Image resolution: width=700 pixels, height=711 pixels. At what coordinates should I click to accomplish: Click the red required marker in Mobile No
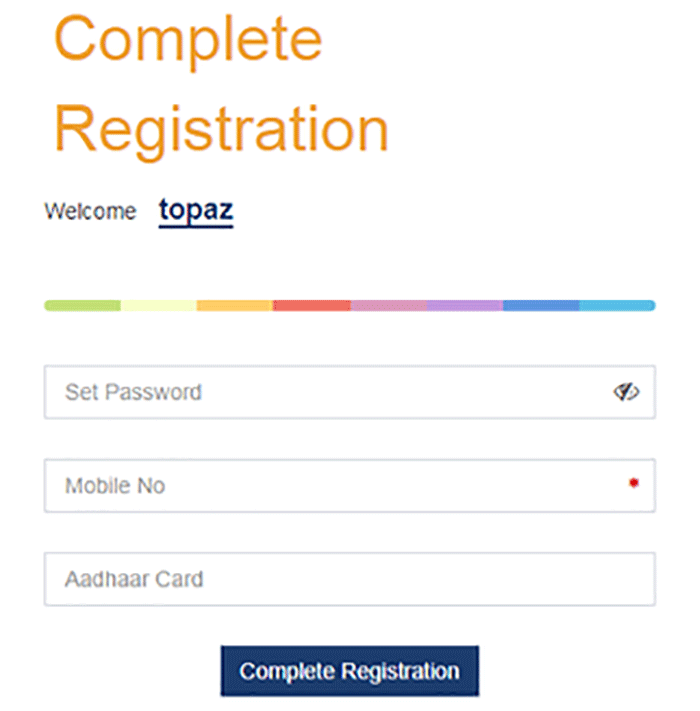(634, 483)
